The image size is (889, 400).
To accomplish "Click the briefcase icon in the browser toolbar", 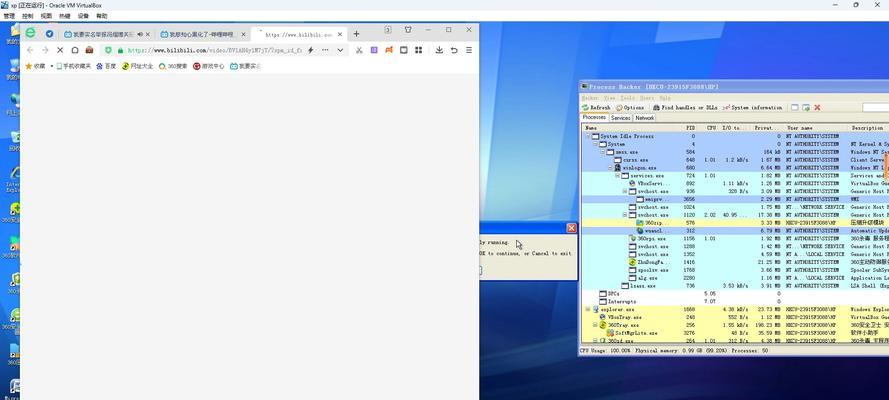I will (89, 50).
